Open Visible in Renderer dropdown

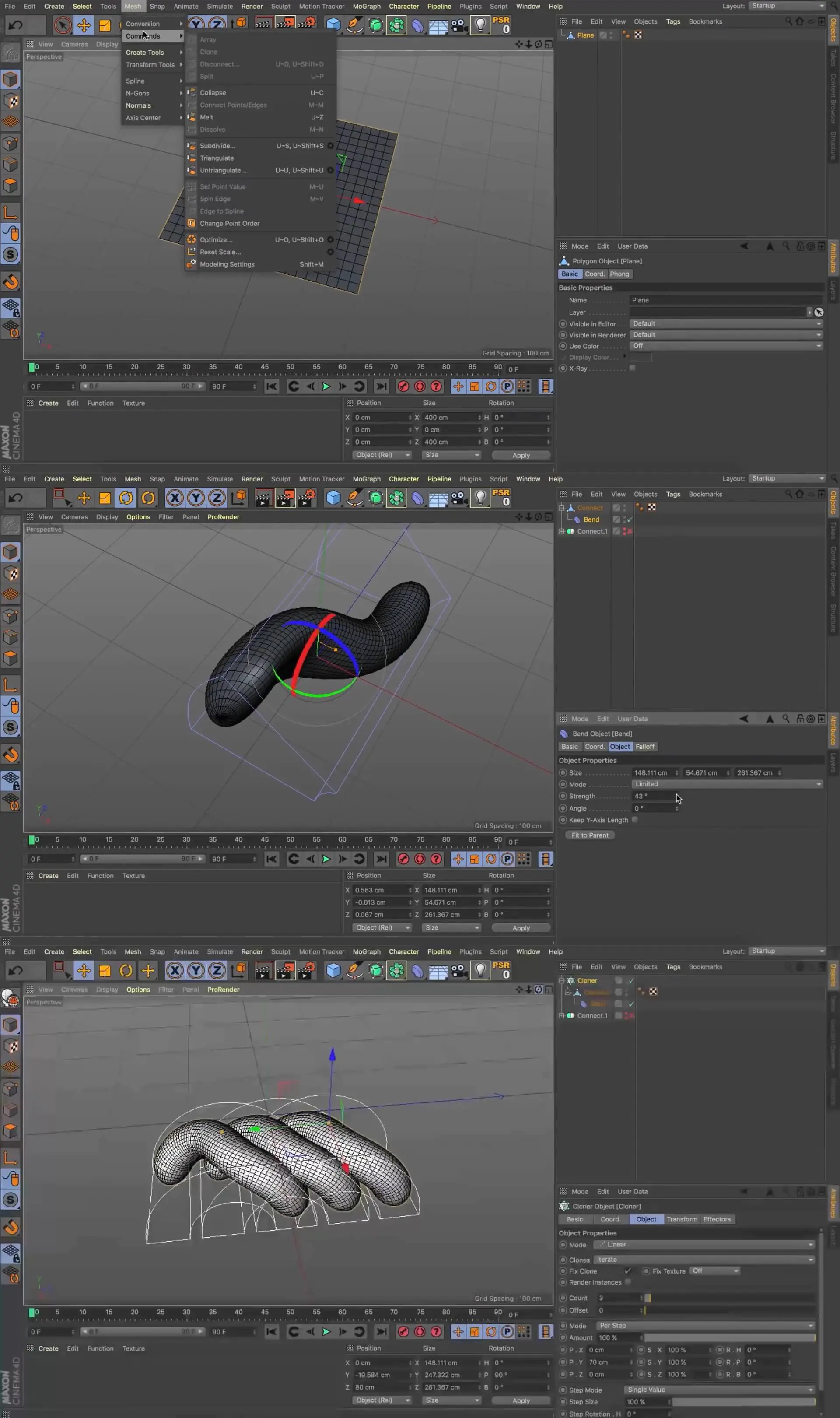coord(726,335)
